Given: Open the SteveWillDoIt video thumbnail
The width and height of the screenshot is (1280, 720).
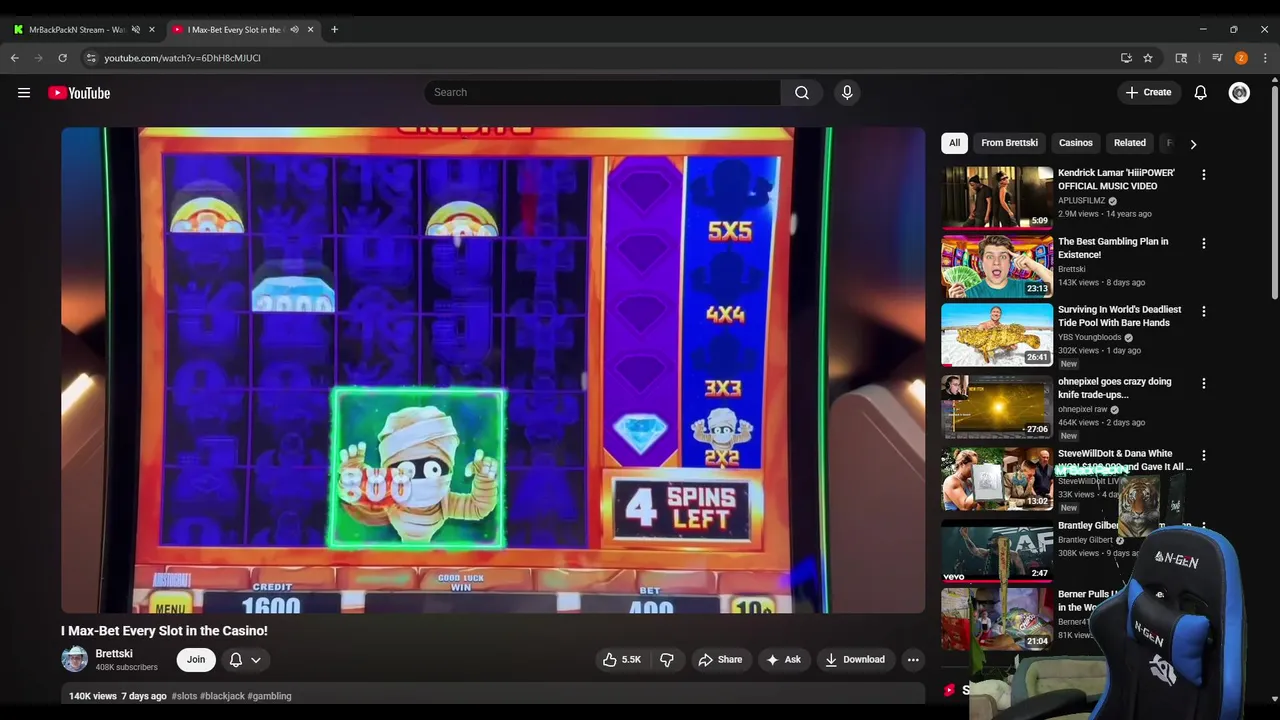Looking at the screenshot, I should point(997,479).
